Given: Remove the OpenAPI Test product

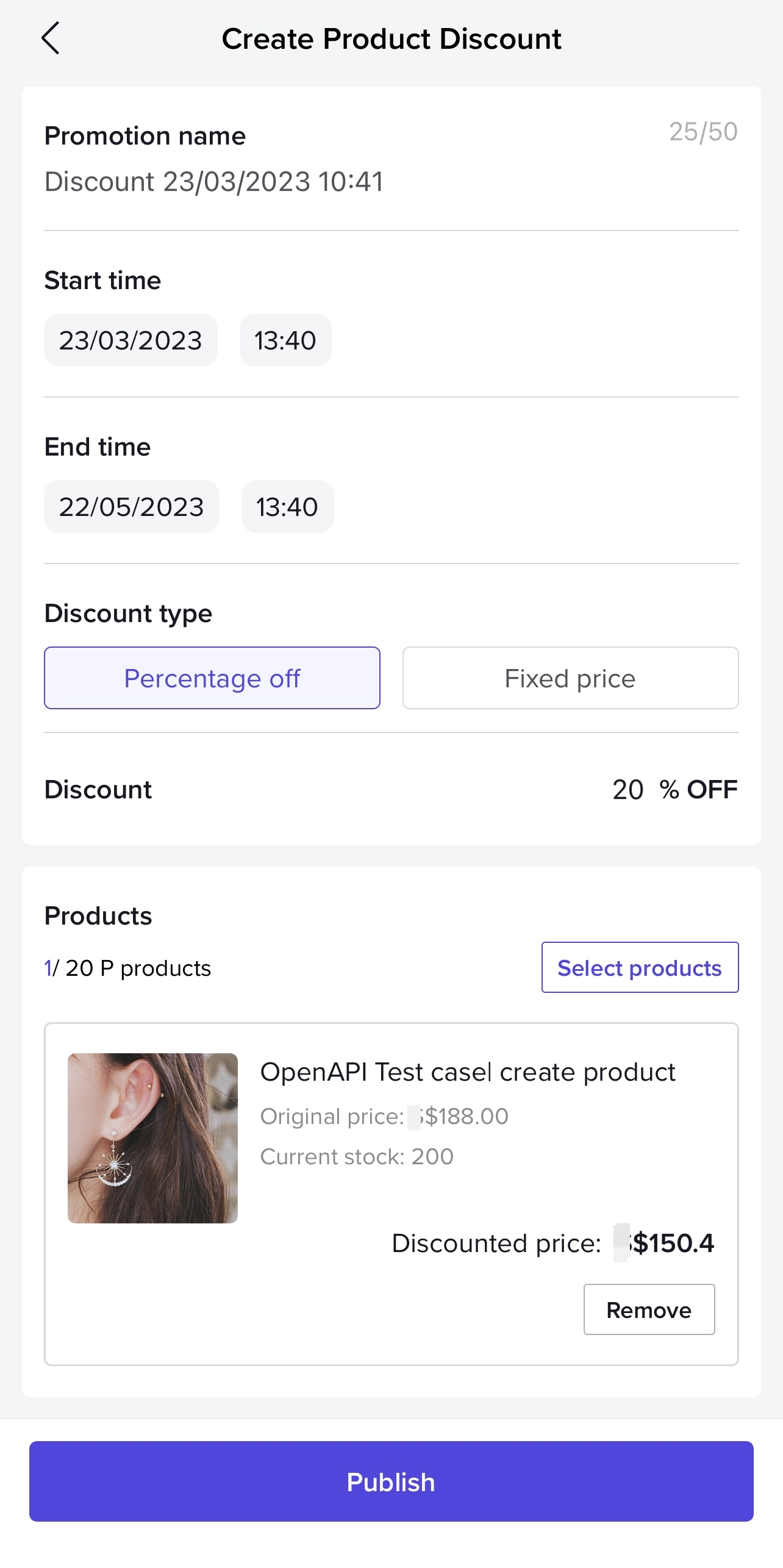Looking at the screenshot, I should click(x=649, y=1309).
